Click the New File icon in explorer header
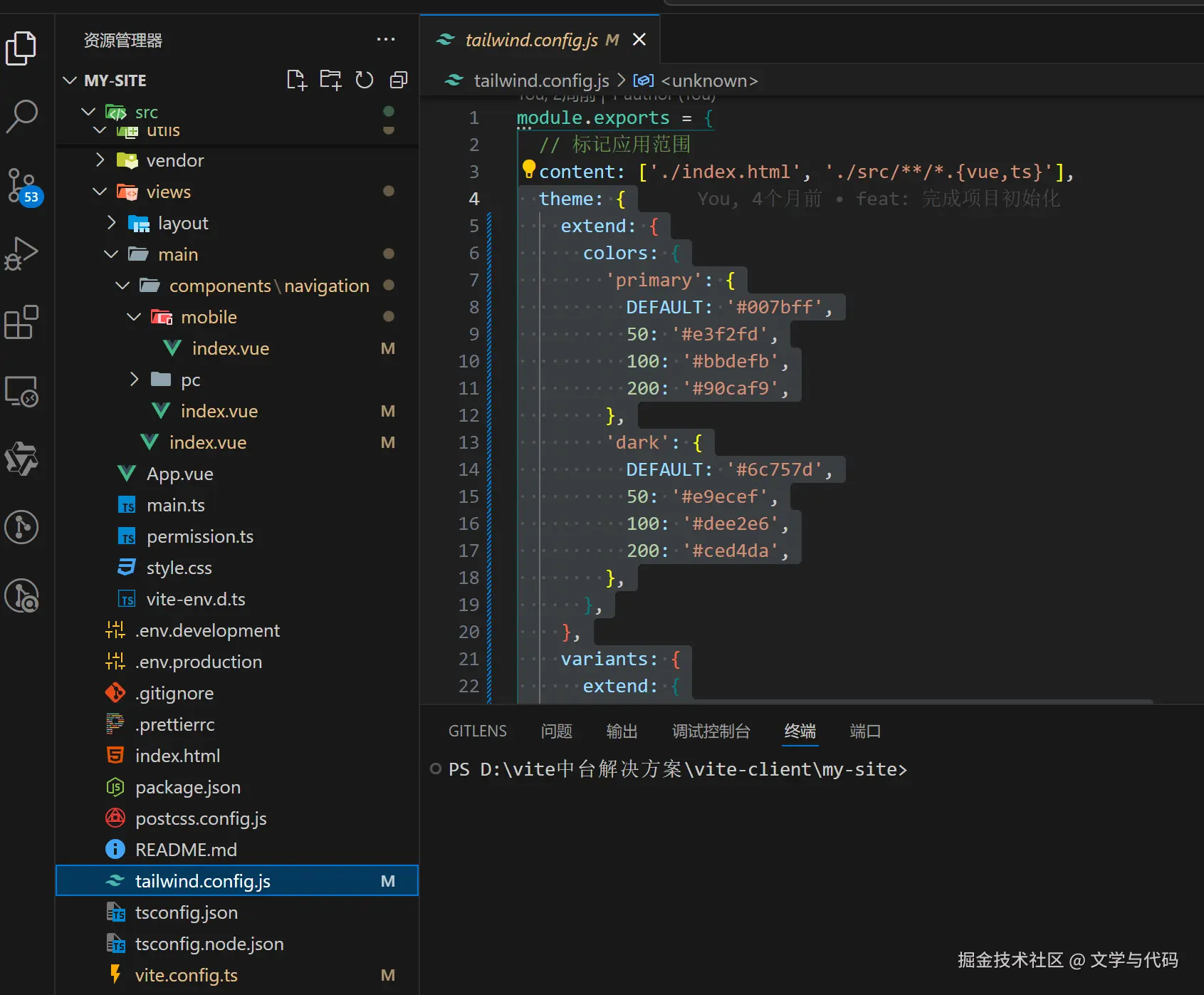This screenshot has width=1204, height=995. (296, 80)
